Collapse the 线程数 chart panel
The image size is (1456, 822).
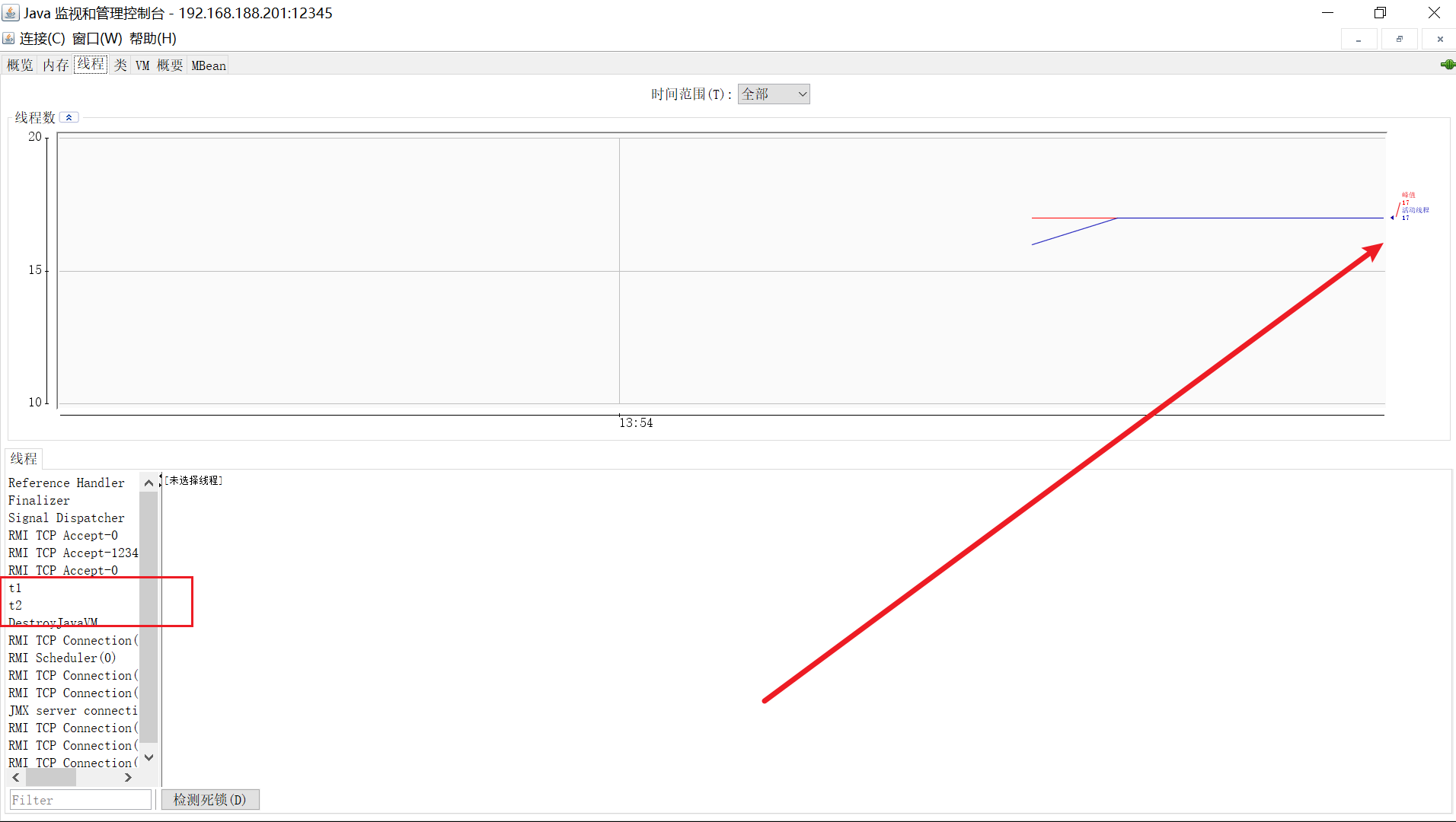click(69, 117)
